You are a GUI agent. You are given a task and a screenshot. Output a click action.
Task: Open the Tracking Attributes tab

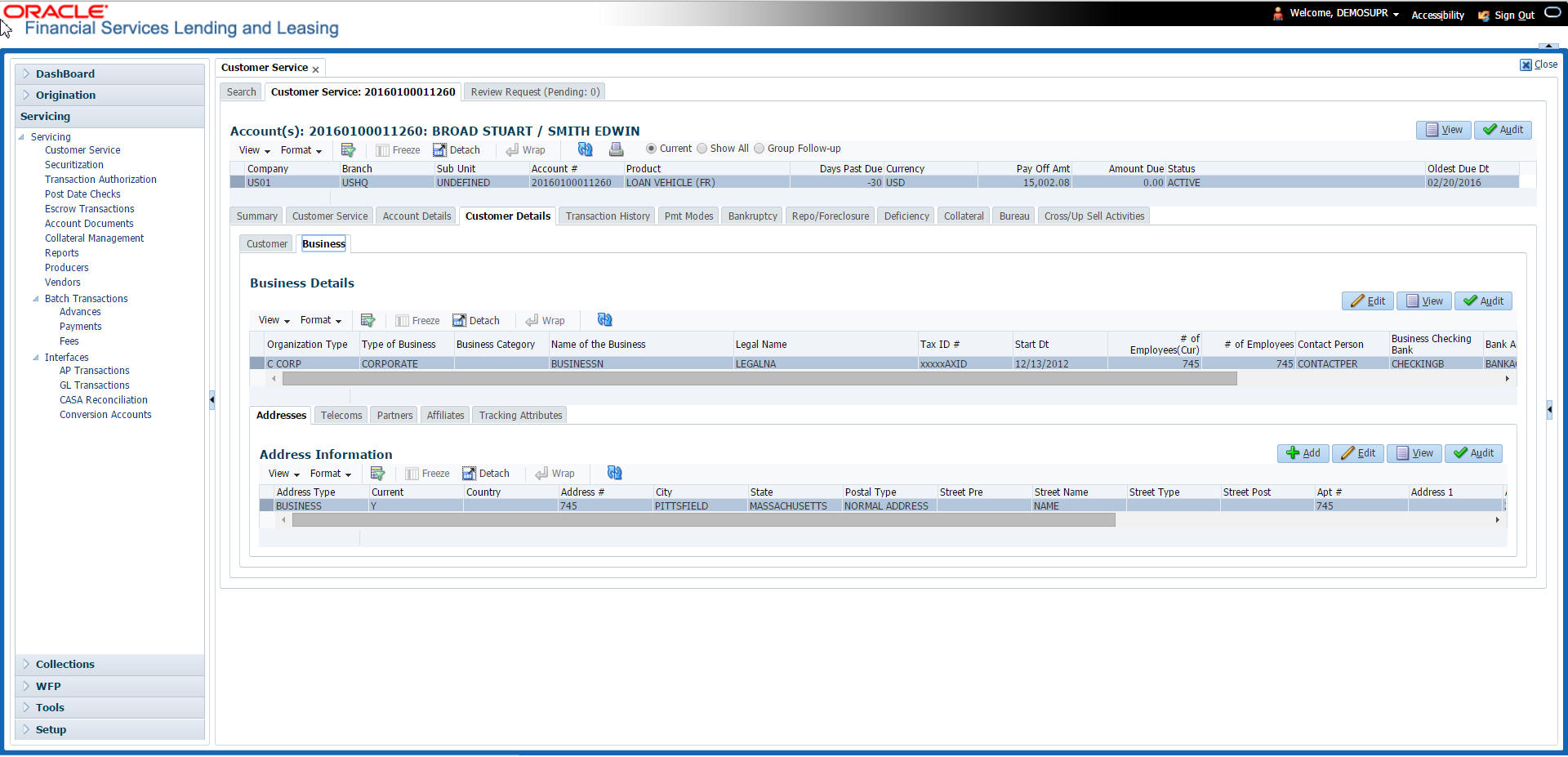pyautogui.click(x=520, y=416)
